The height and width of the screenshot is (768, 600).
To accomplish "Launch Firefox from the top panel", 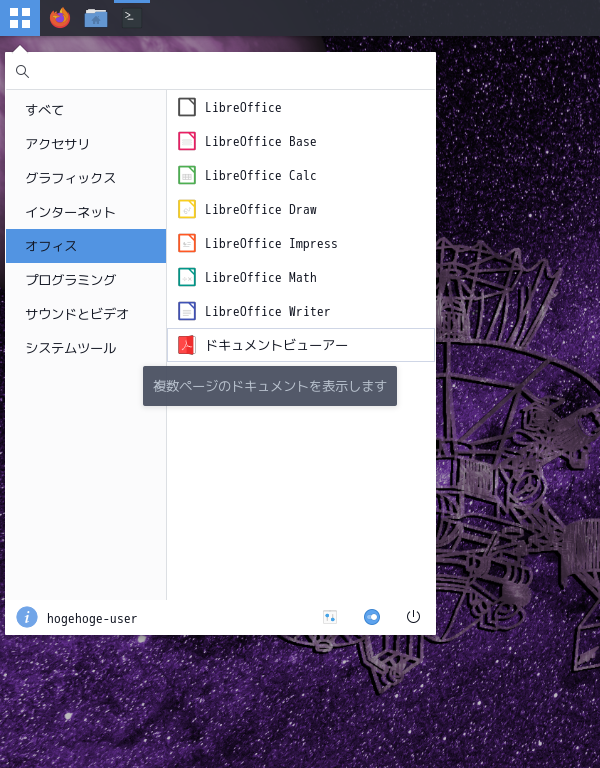I will 60,18.
